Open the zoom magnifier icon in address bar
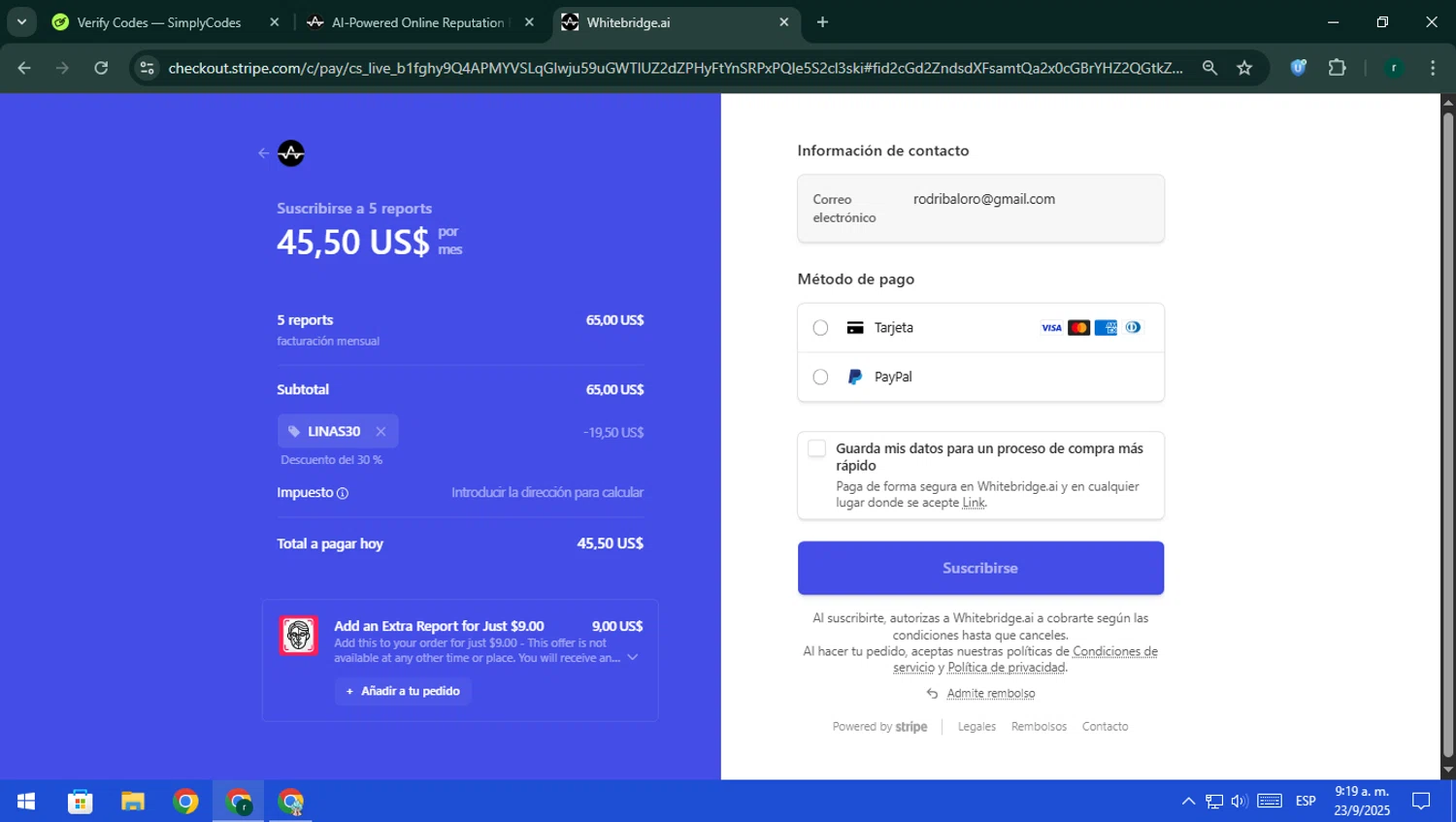 [x=1209, y=68]
